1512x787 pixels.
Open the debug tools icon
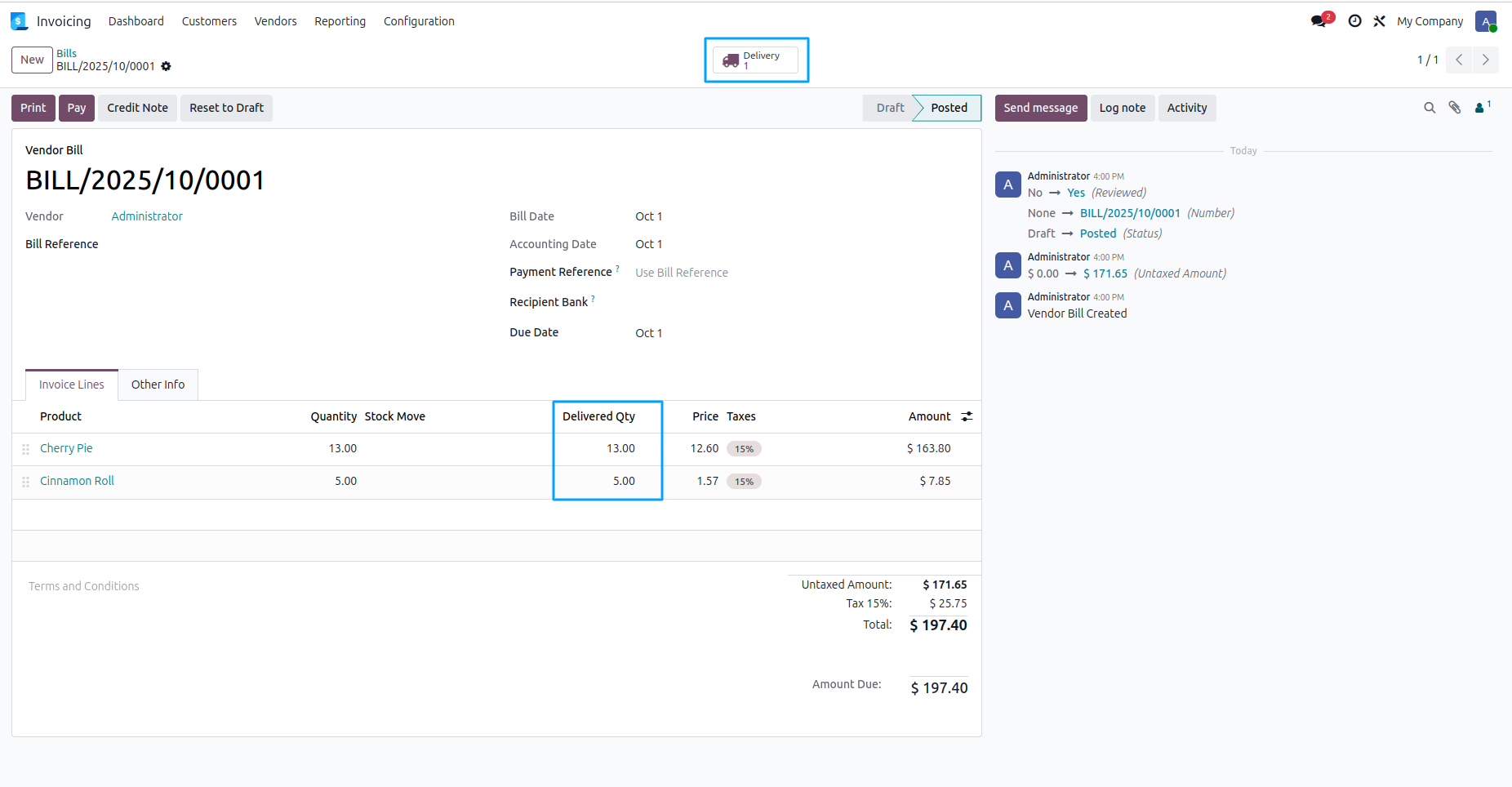1380,21
